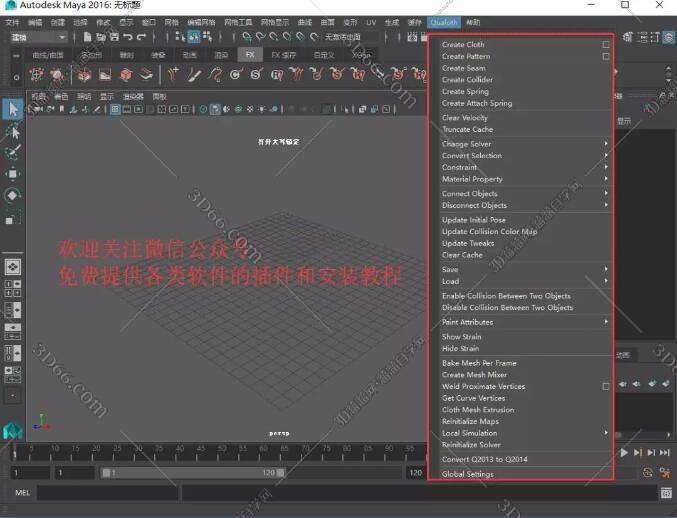677x518 pixels.
Task: Open Create Cloth option box
Action: [606, 45]
